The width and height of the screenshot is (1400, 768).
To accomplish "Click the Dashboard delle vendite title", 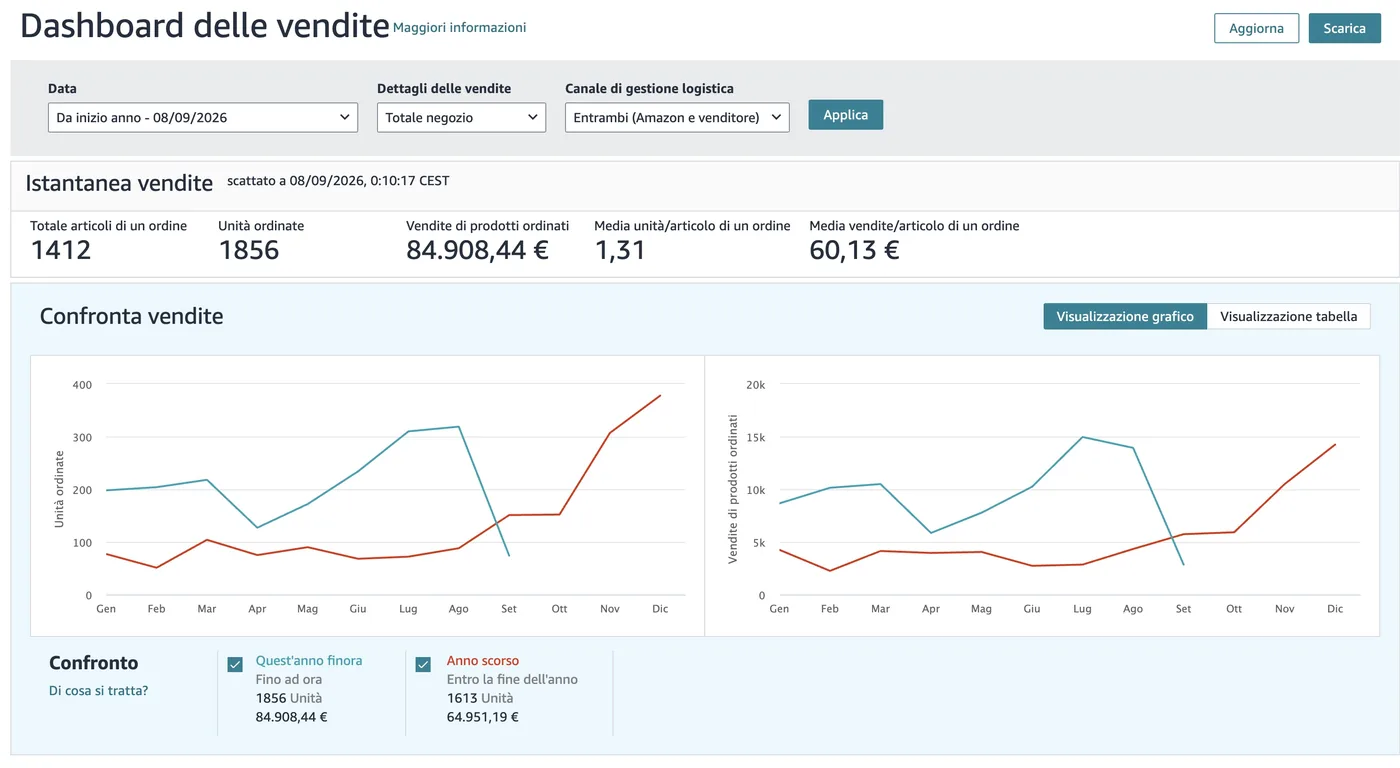I will click(204, 25).
